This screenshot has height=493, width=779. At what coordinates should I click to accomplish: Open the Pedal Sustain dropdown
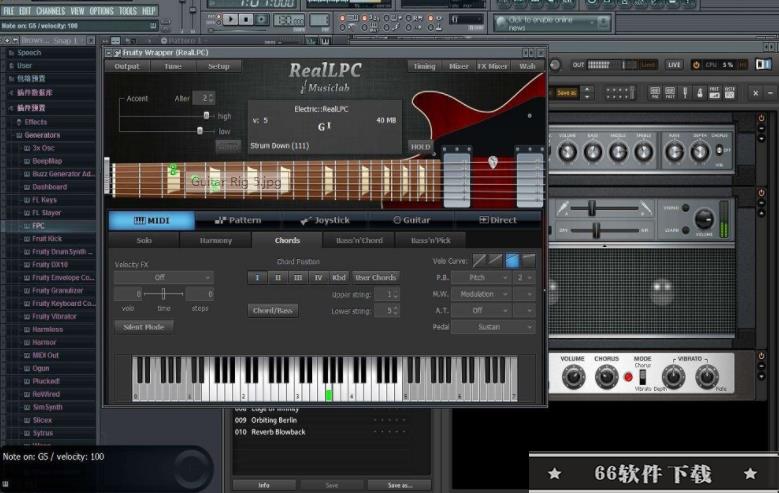tap(493, 327)
